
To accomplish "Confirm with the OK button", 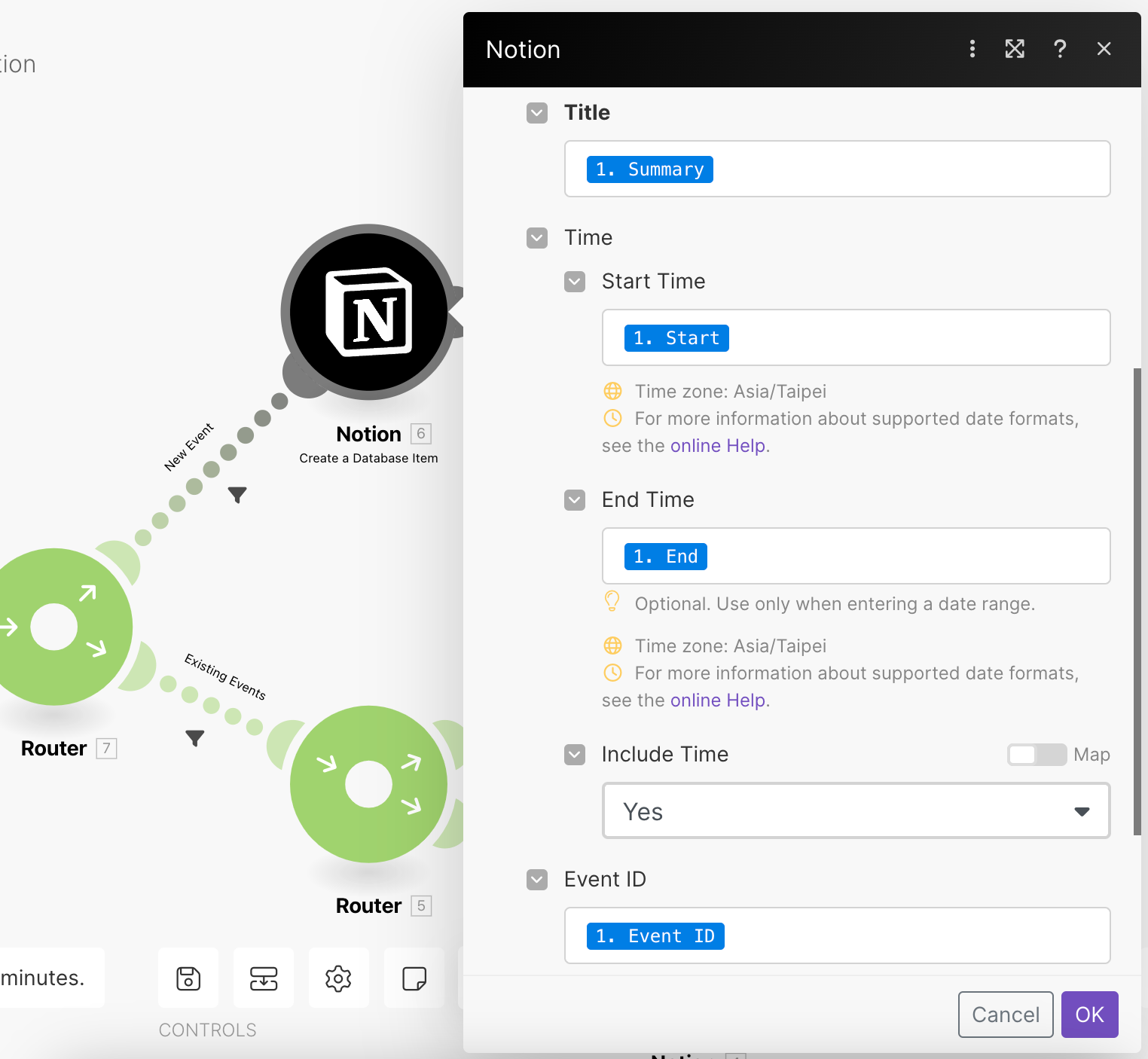I will coord(1089,1015).
